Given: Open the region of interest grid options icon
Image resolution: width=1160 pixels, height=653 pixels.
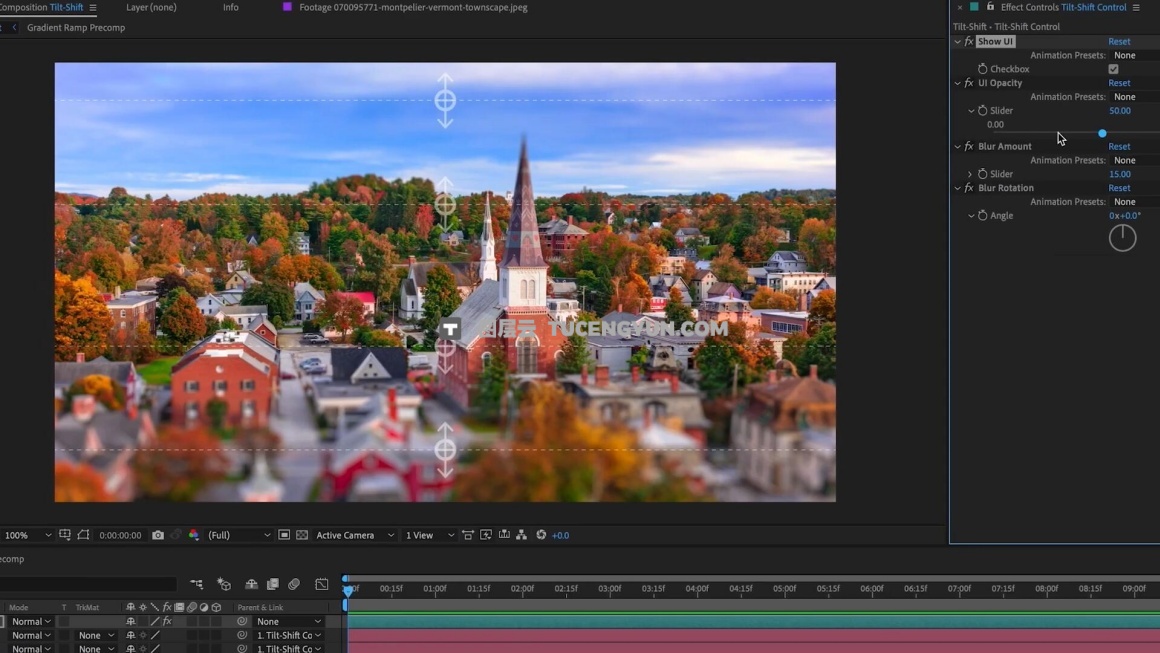Looking at the screenshot, I should point(65,535).
